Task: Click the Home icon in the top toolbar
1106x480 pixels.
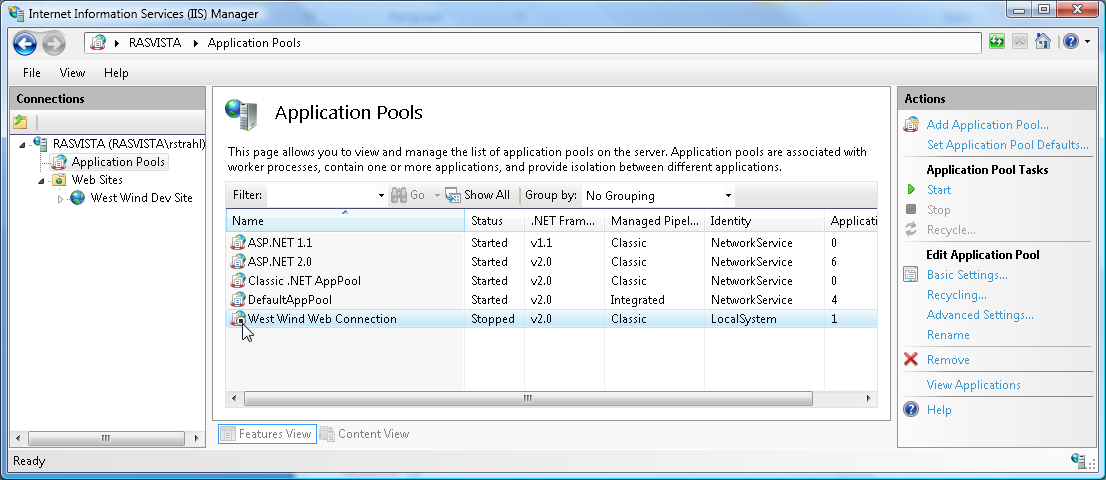Action: 1043,42
